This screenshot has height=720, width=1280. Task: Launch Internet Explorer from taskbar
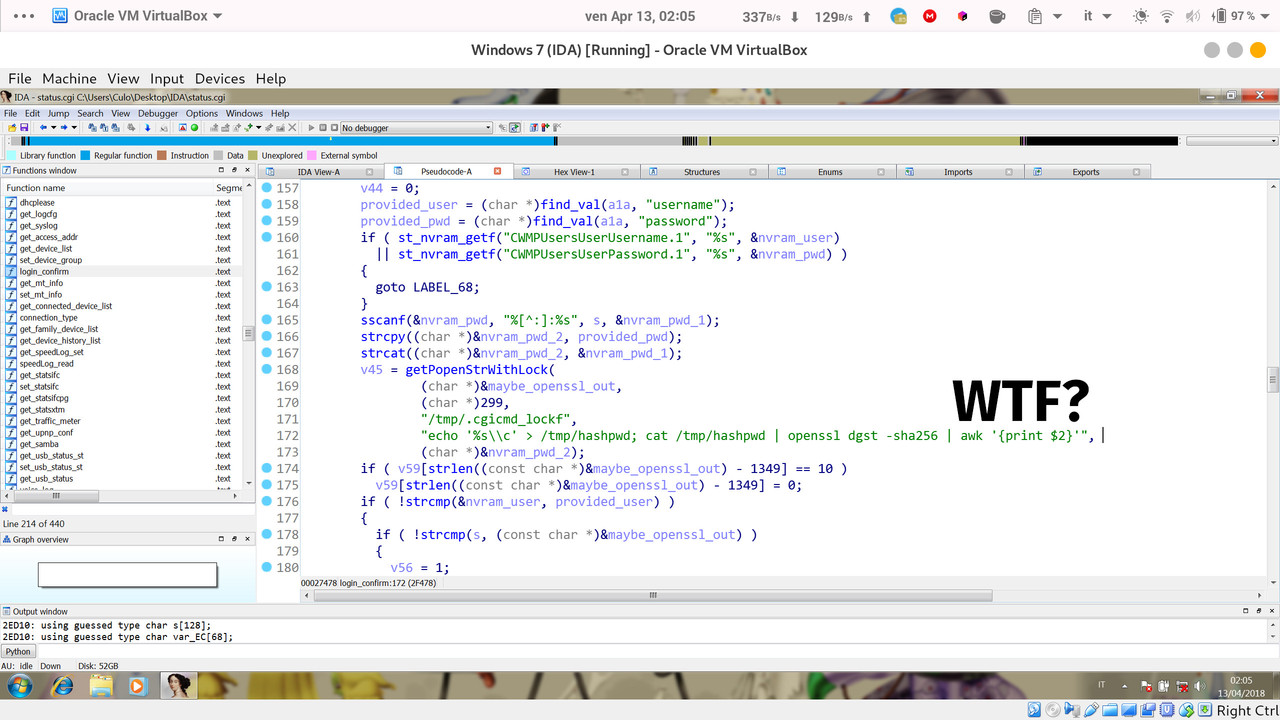[62, 685]
